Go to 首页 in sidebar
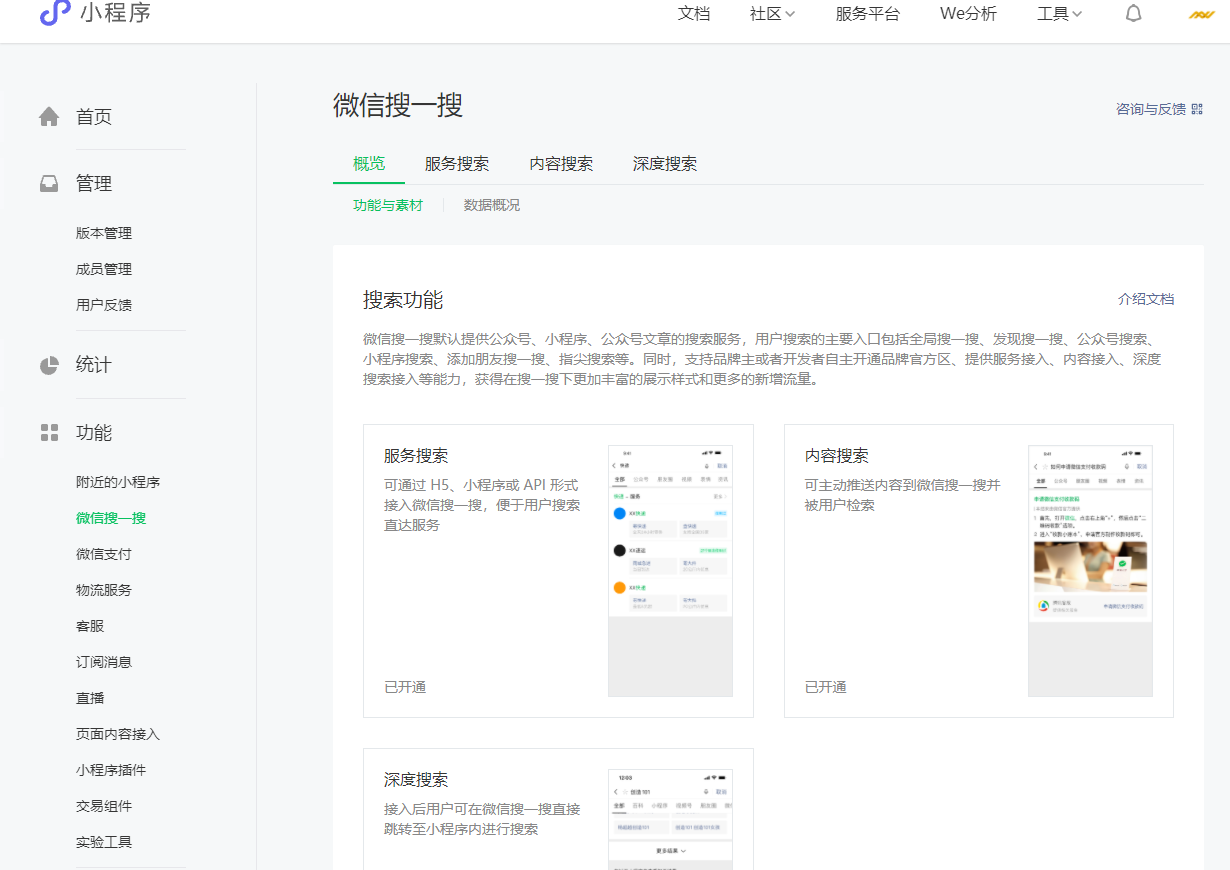This screenshot has height=870, width=1230. pos(94,117)
